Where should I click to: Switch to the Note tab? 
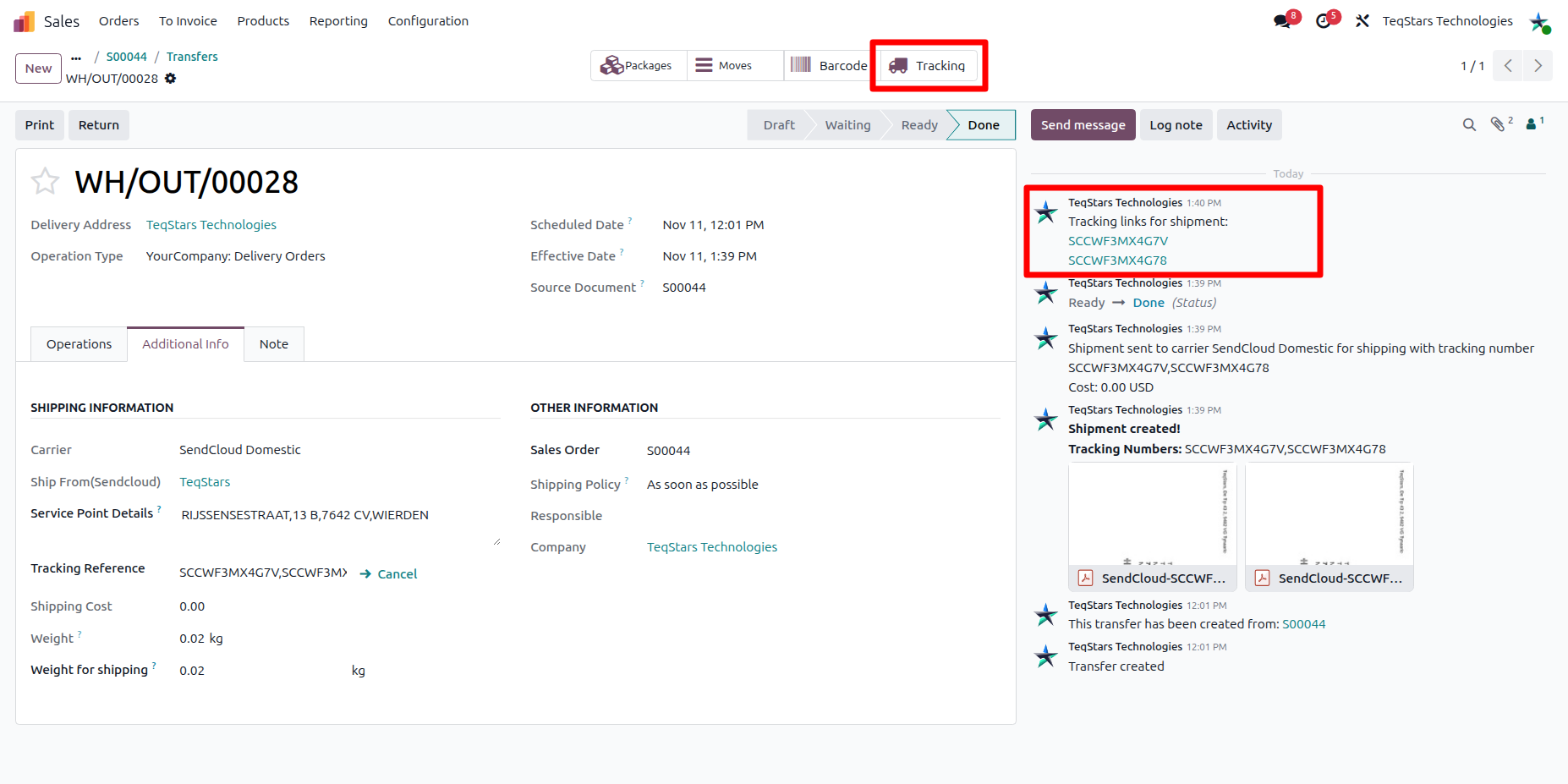point(273,344)
